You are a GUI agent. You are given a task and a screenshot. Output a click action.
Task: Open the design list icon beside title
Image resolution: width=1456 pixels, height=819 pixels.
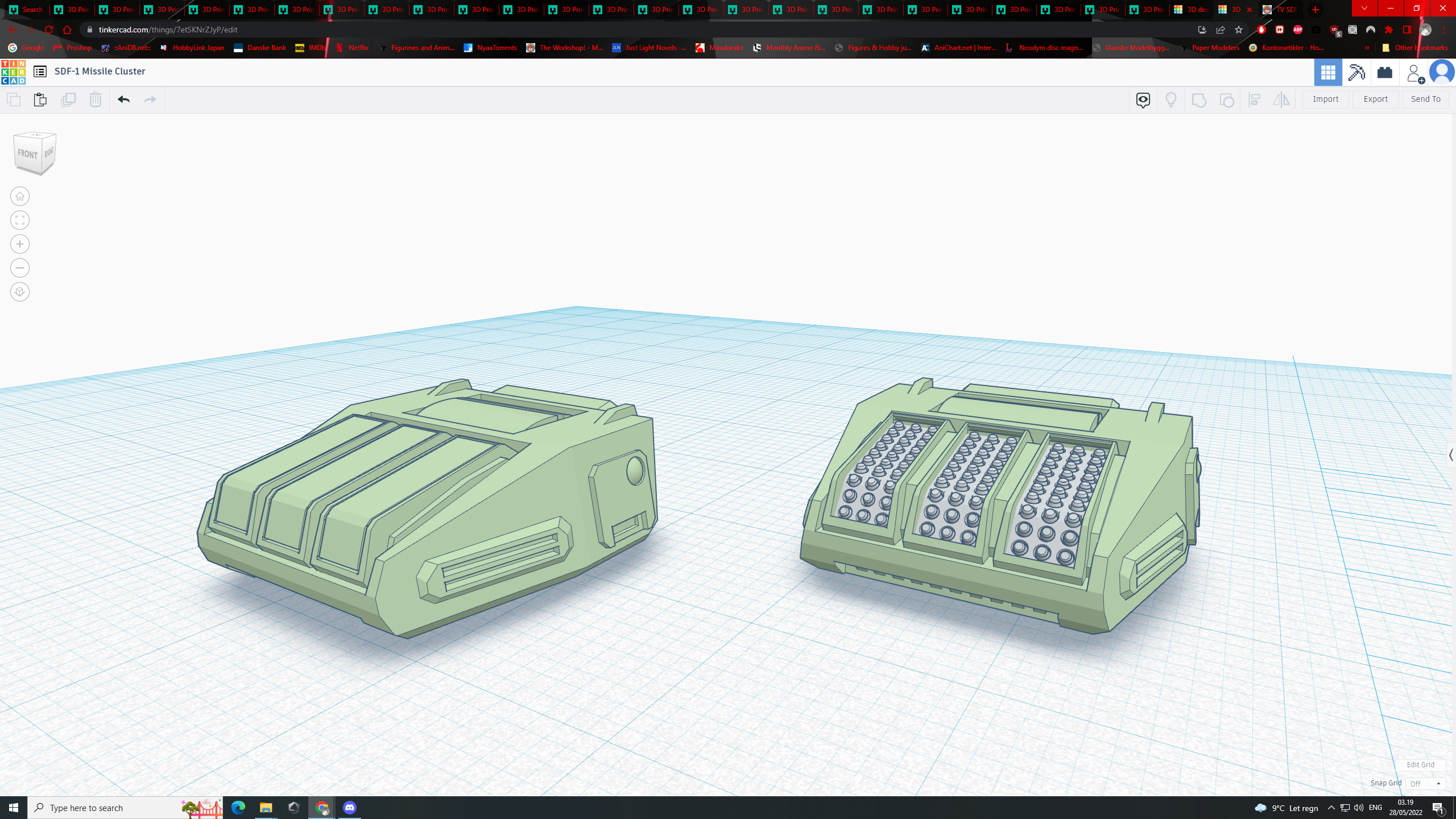point(40,72)
